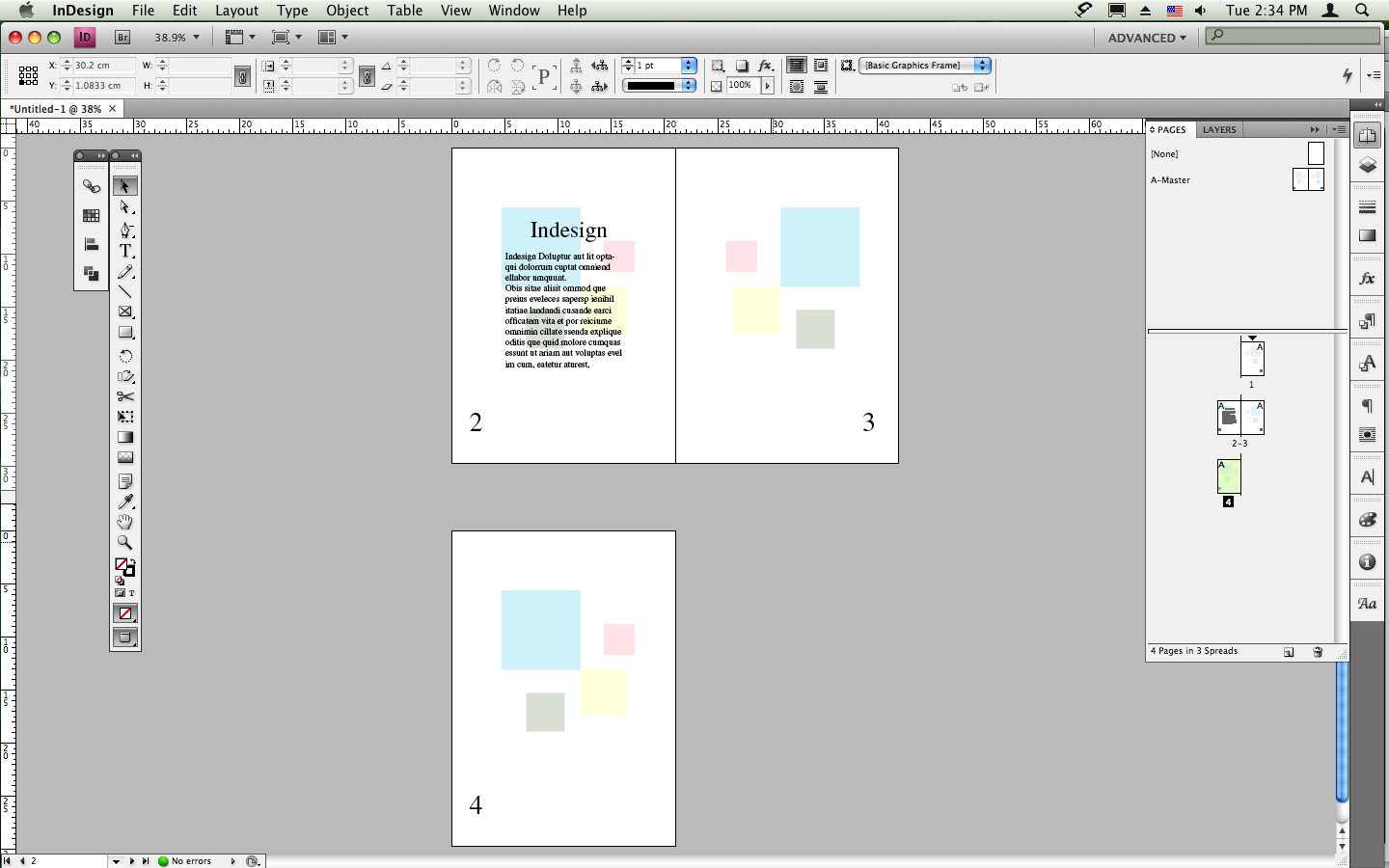Switch to the PAGES tab
Viewport: 1389px width, 868px height.
click(1171, 129)
